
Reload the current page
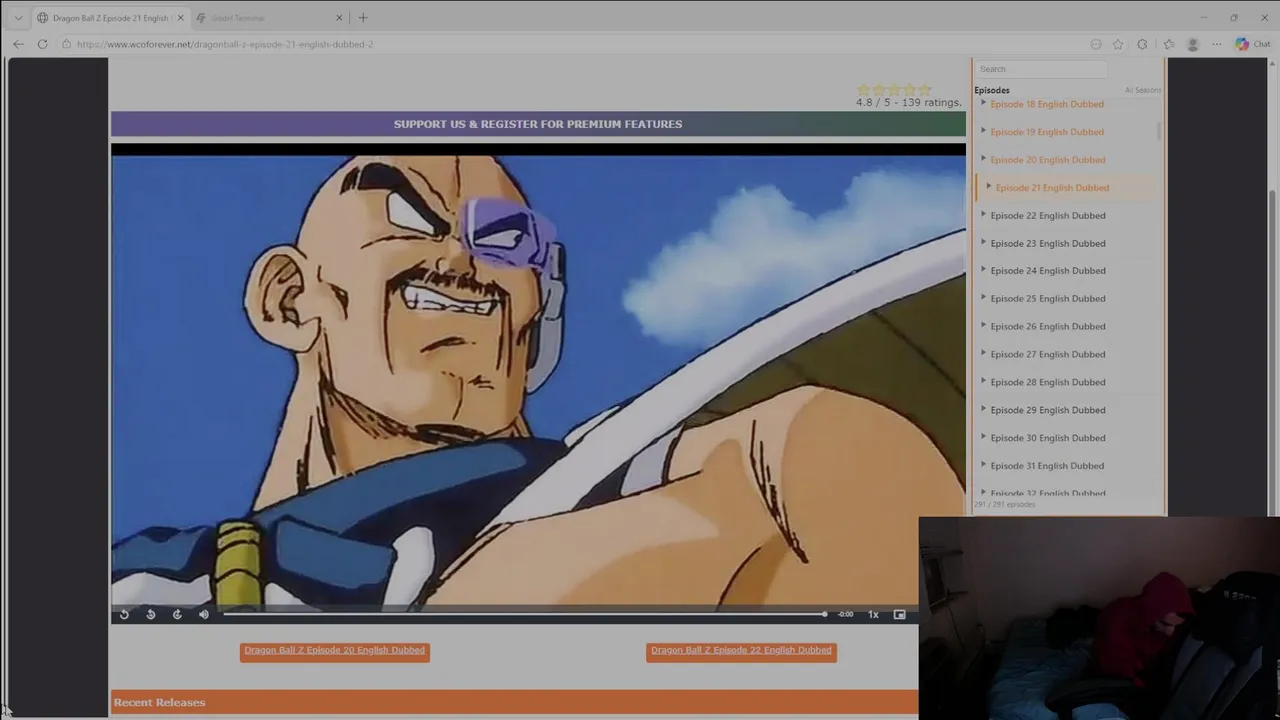click(42, 44)
